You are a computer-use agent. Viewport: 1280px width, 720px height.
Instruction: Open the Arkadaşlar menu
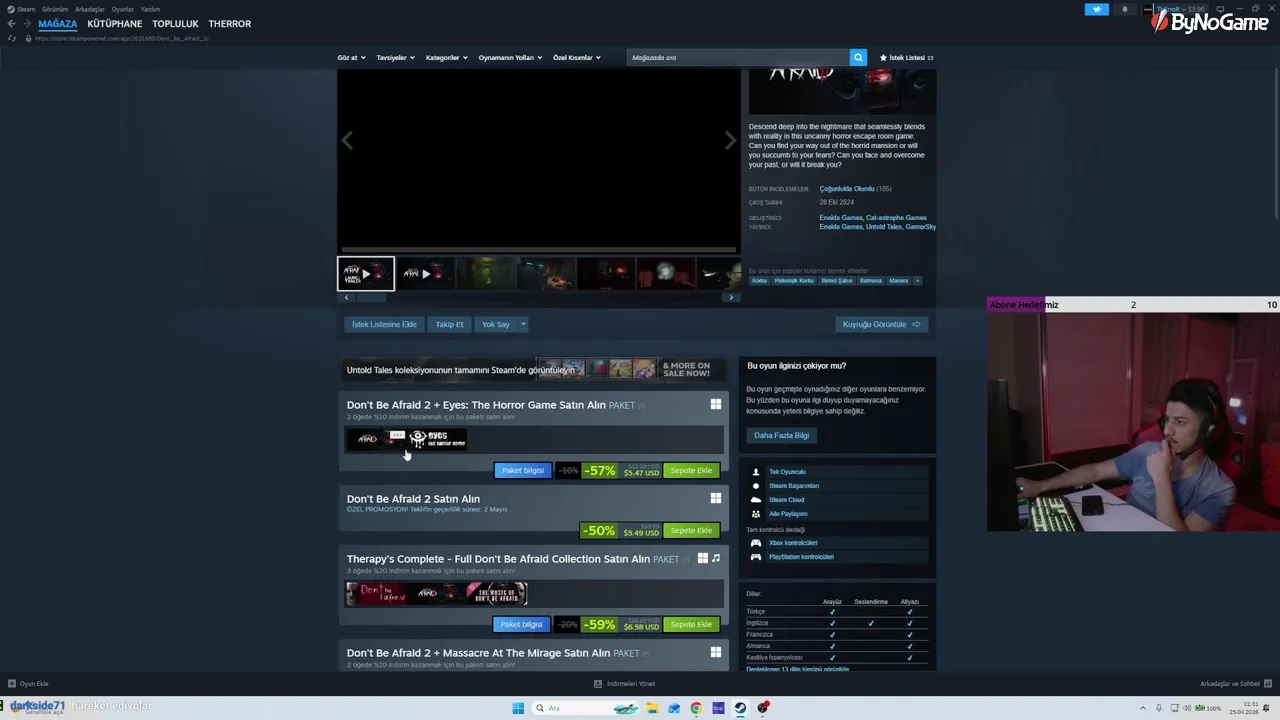[90, 9]
